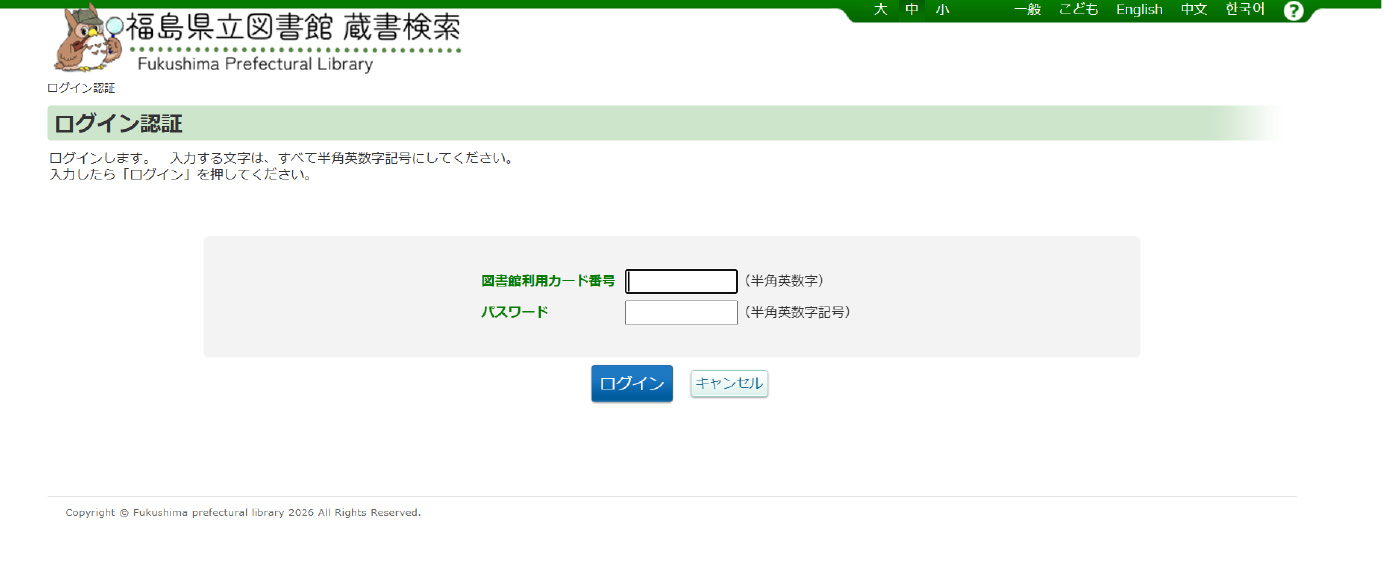Click the ログイン認証 page heading
Screen dimensions: 1385x570
(x=118, y=124)
